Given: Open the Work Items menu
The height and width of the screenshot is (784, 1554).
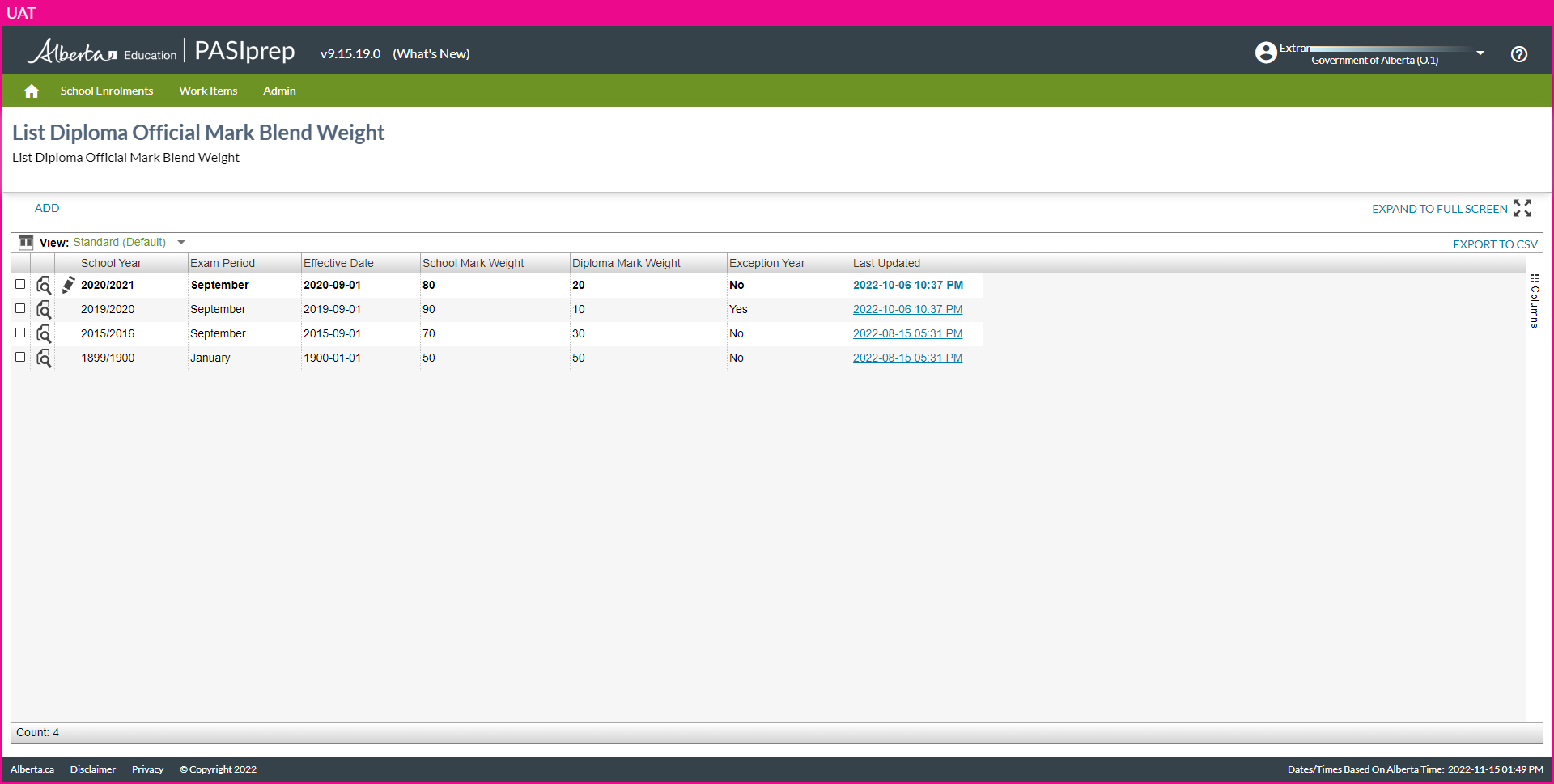Looking at the screenshot, I should pyautogui.click(x=208, y=91).
